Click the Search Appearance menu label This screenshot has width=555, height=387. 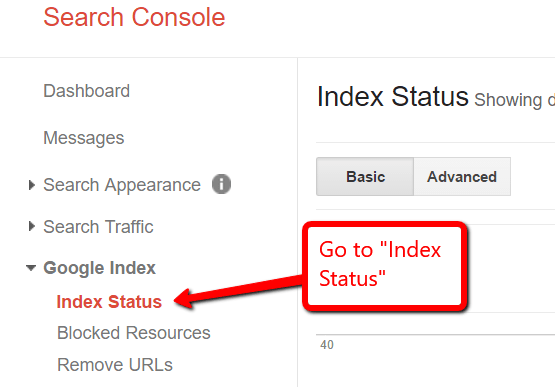(x=122, y=185)
